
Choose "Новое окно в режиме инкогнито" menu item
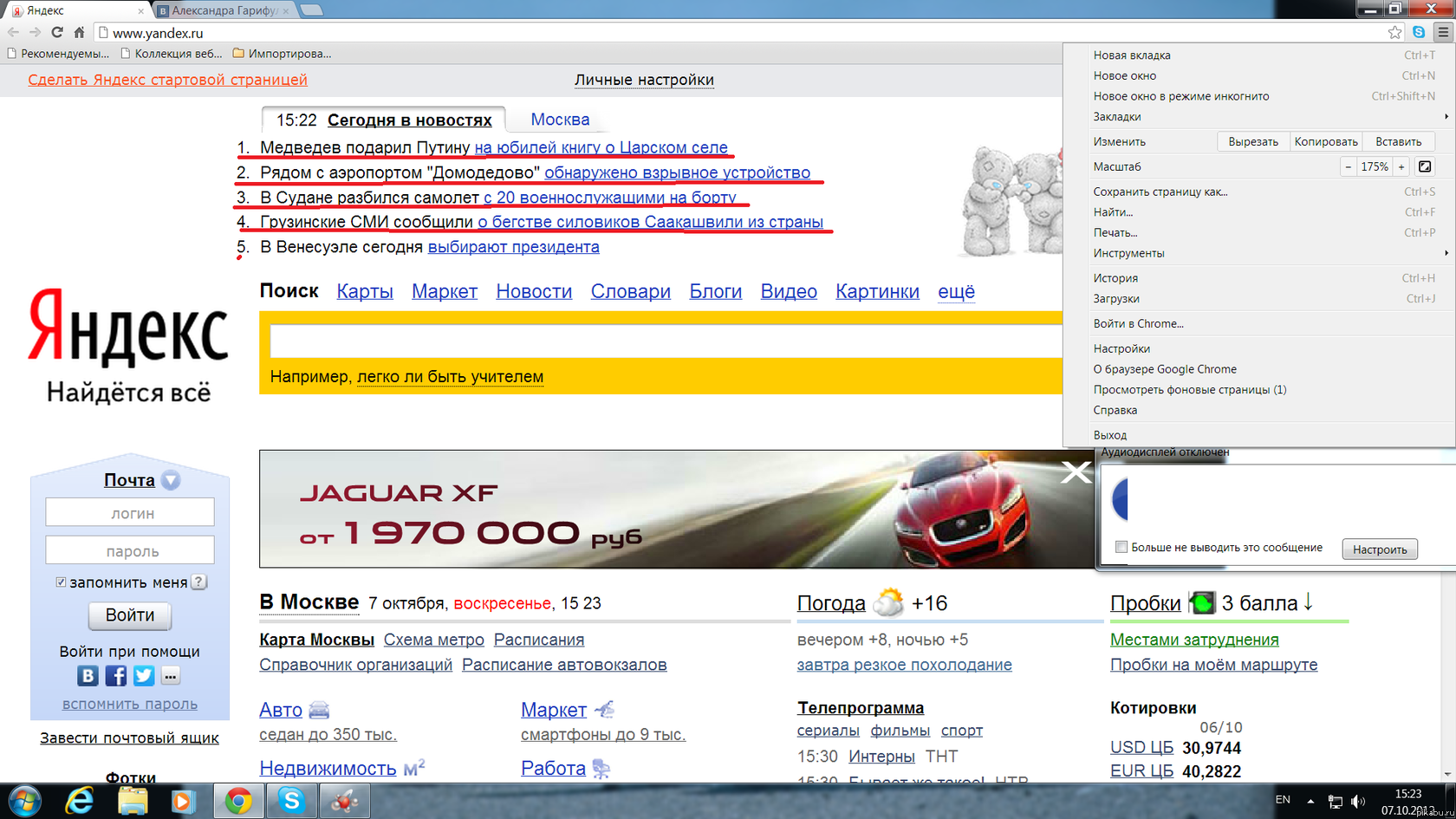(x=1180, y=96)
